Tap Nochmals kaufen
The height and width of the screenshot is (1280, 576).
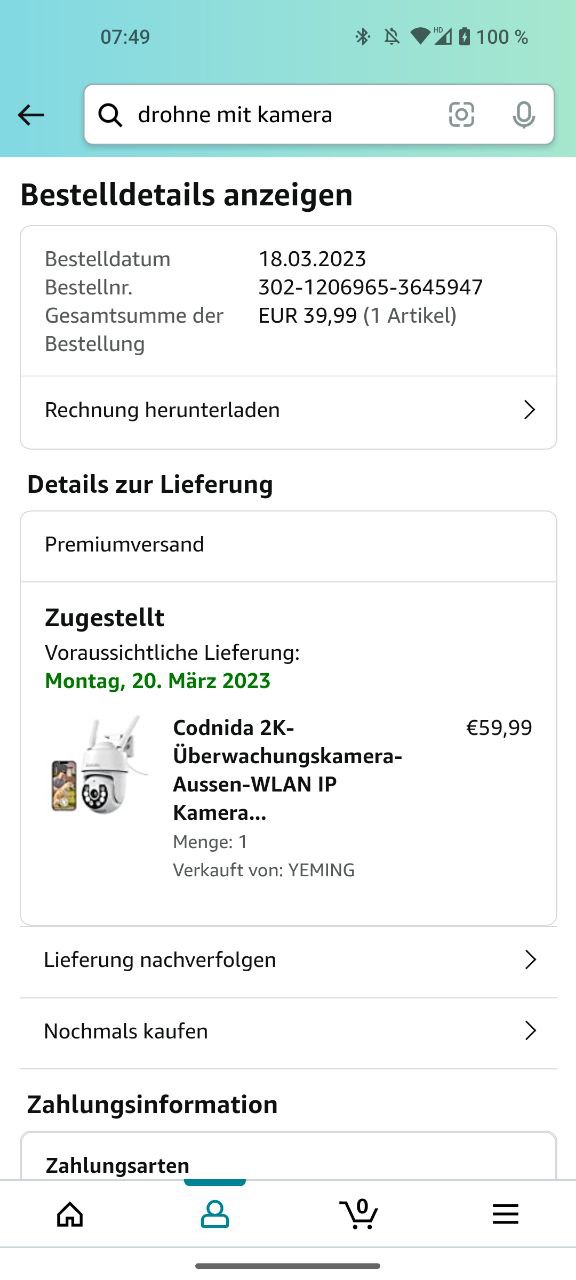pyautogui.click(x=288, y=1031)
